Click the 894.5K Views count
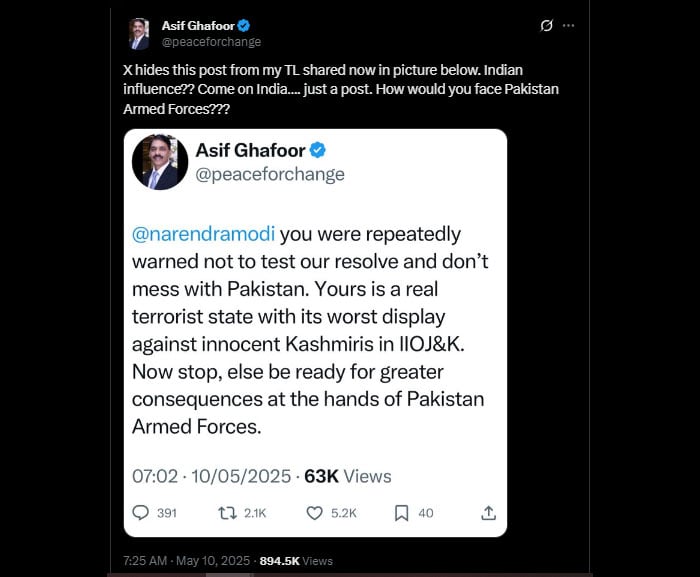This screenshot has width=700, height=577. 296,561
